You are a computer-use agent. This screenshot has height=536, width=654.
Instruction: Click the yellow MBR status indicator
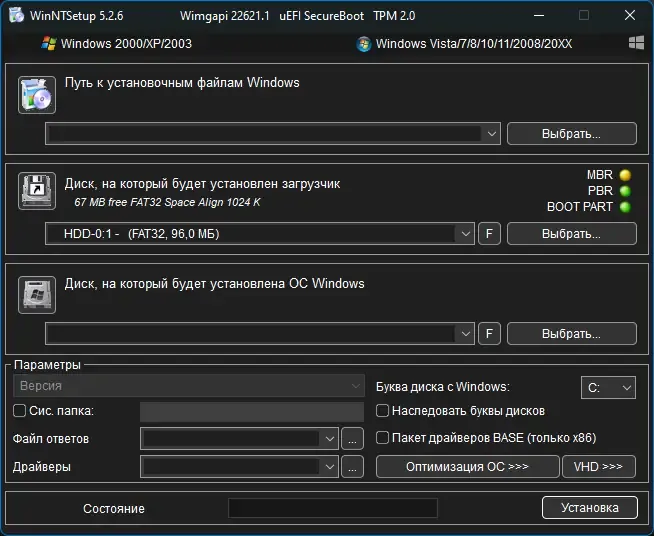625,175
